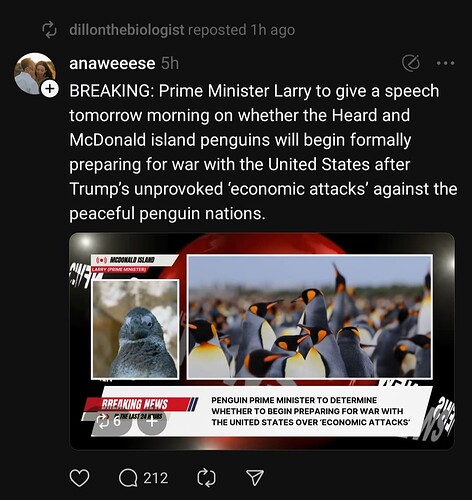Open the anaweeese username link
Screen dimensions: 472x500
(x=112, y=63)
